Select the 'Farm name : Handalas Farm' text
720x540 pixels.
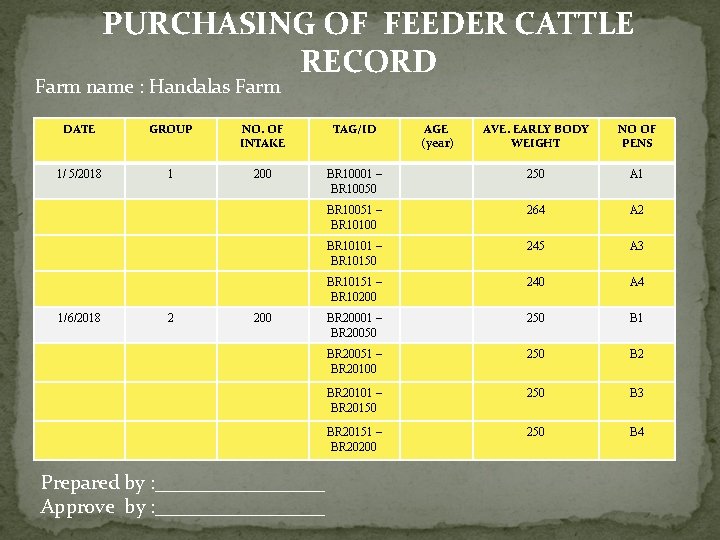(158, 87)
